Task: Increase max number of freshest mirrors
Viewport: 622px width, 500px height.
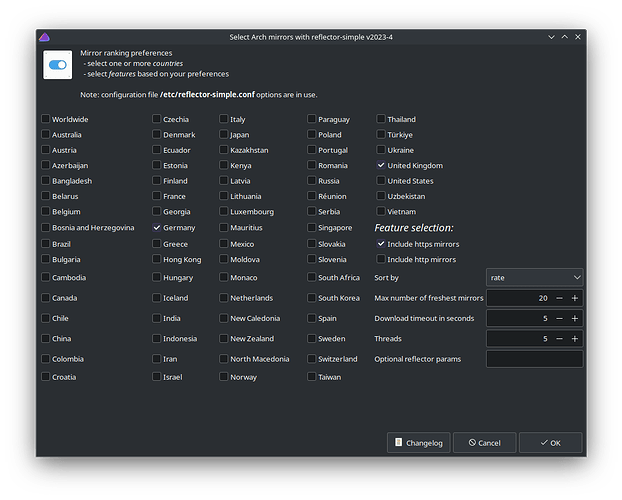Action: pyautogui.click(x=575, y=298)
